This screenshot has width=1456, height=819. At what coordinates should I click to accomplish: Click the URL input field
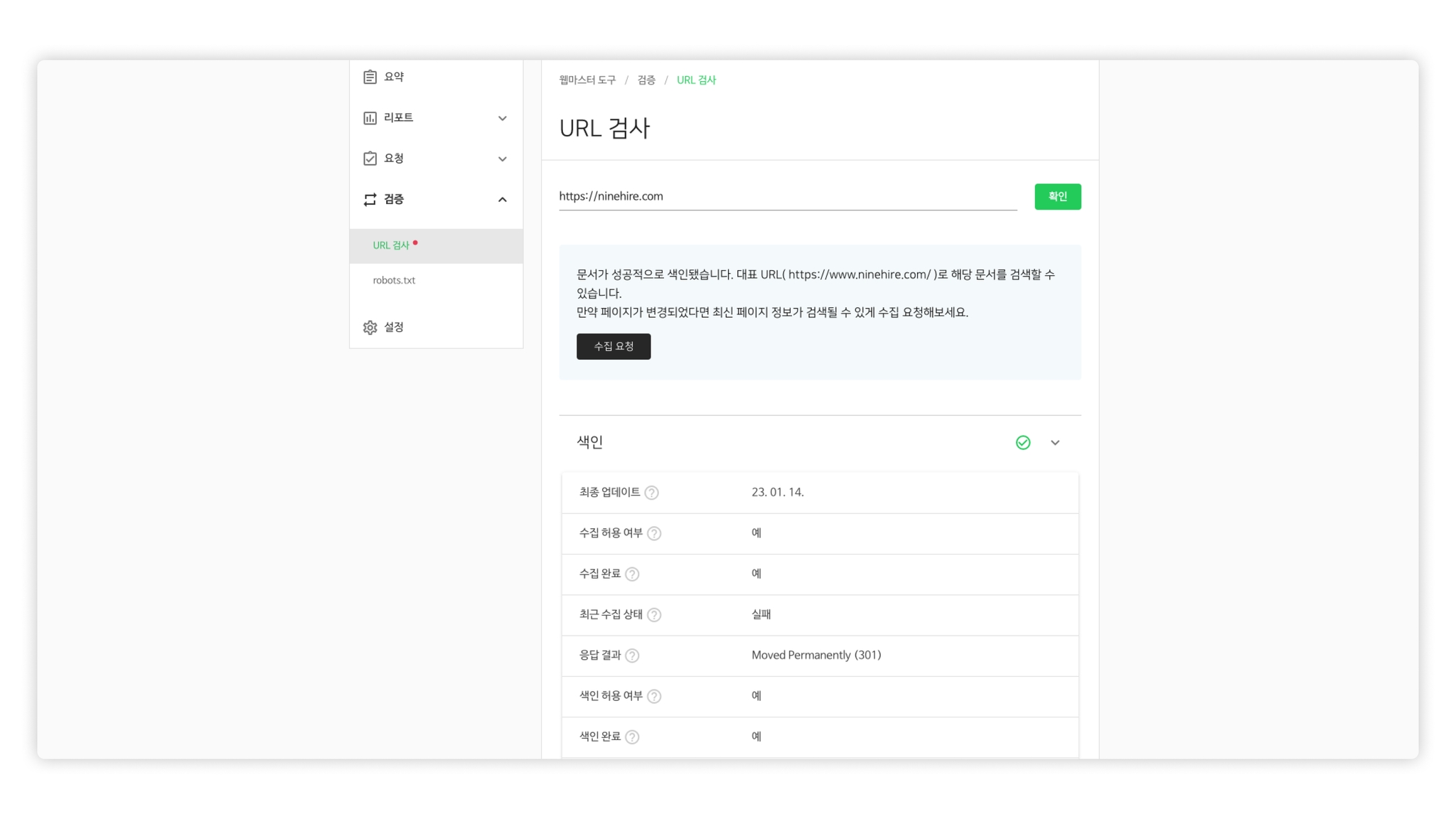pos(787,197)
